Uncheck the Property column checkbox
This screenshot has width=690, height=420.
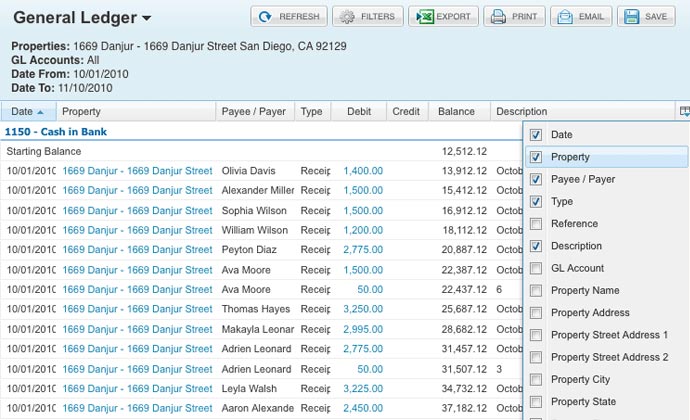[x=536, y=157]
